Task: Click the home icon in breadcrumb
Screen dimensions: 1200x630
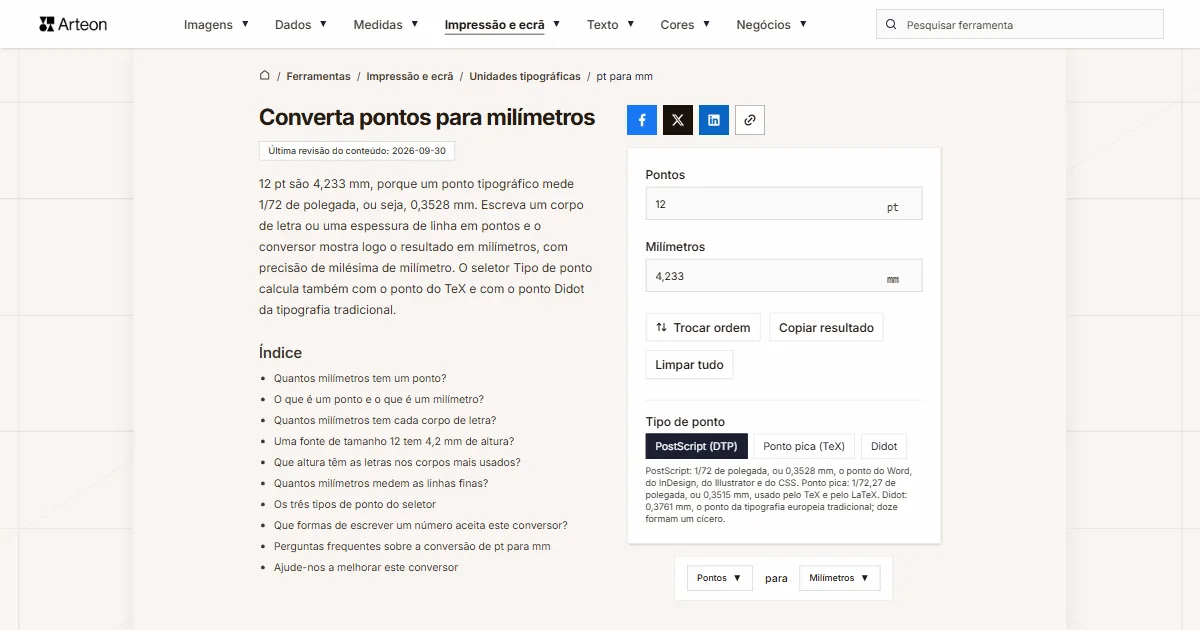Action: click(x=265, y=75)
